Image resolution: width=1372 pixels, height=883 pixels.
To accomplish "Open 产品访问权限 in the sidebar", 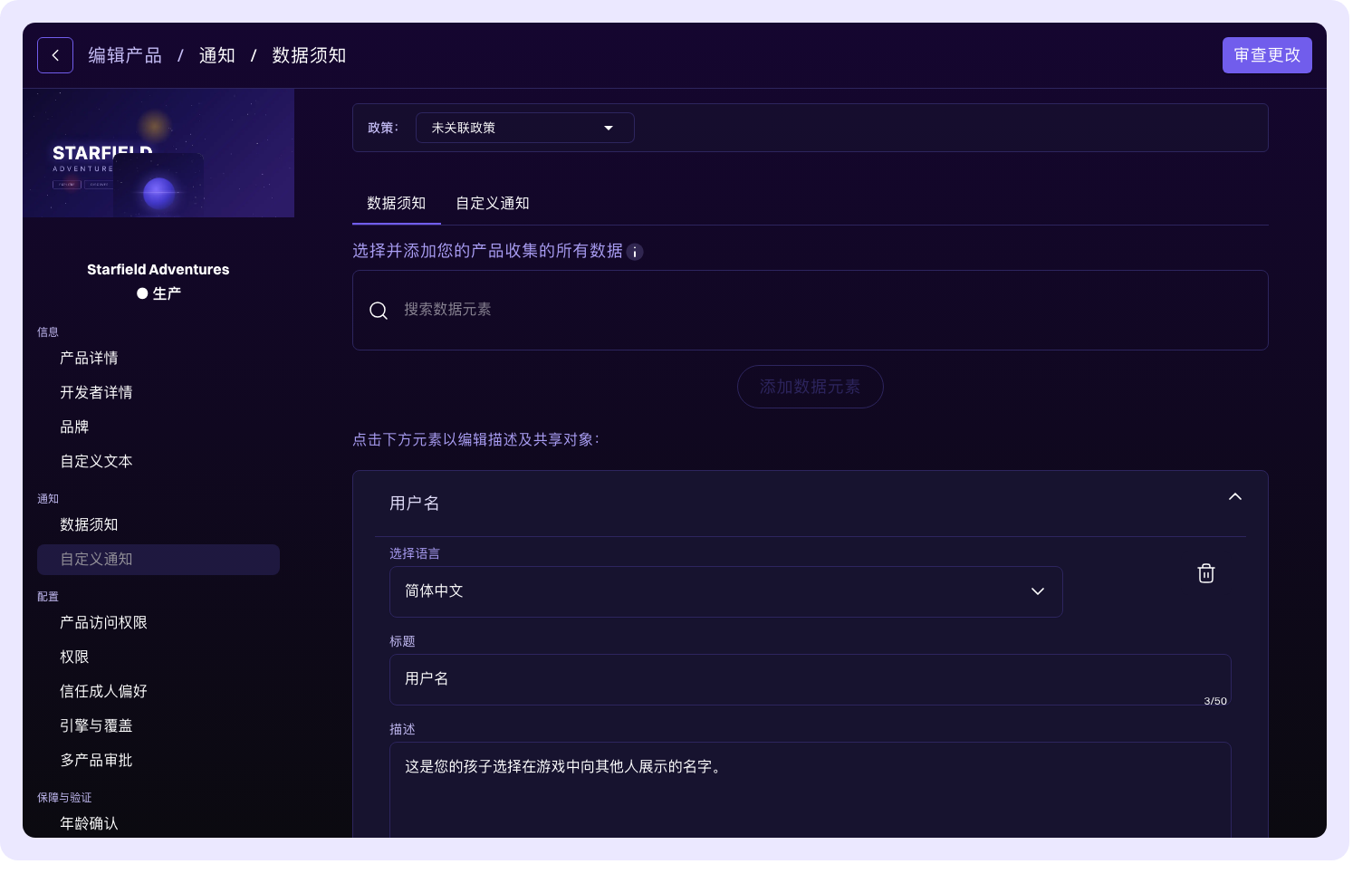I will [x=158, y=623].
